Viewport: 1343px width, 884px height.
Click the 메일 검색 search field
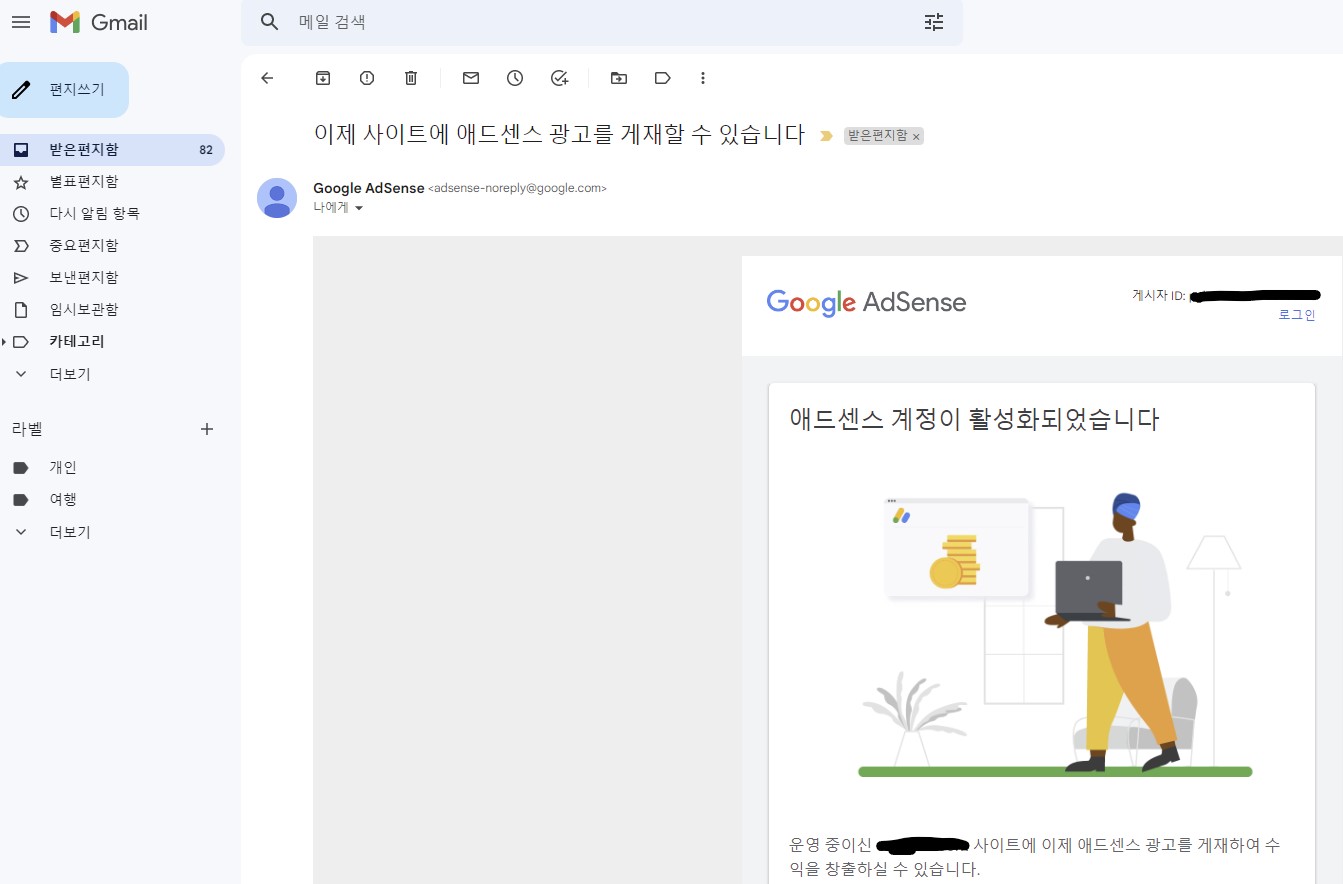coord(600,22)
